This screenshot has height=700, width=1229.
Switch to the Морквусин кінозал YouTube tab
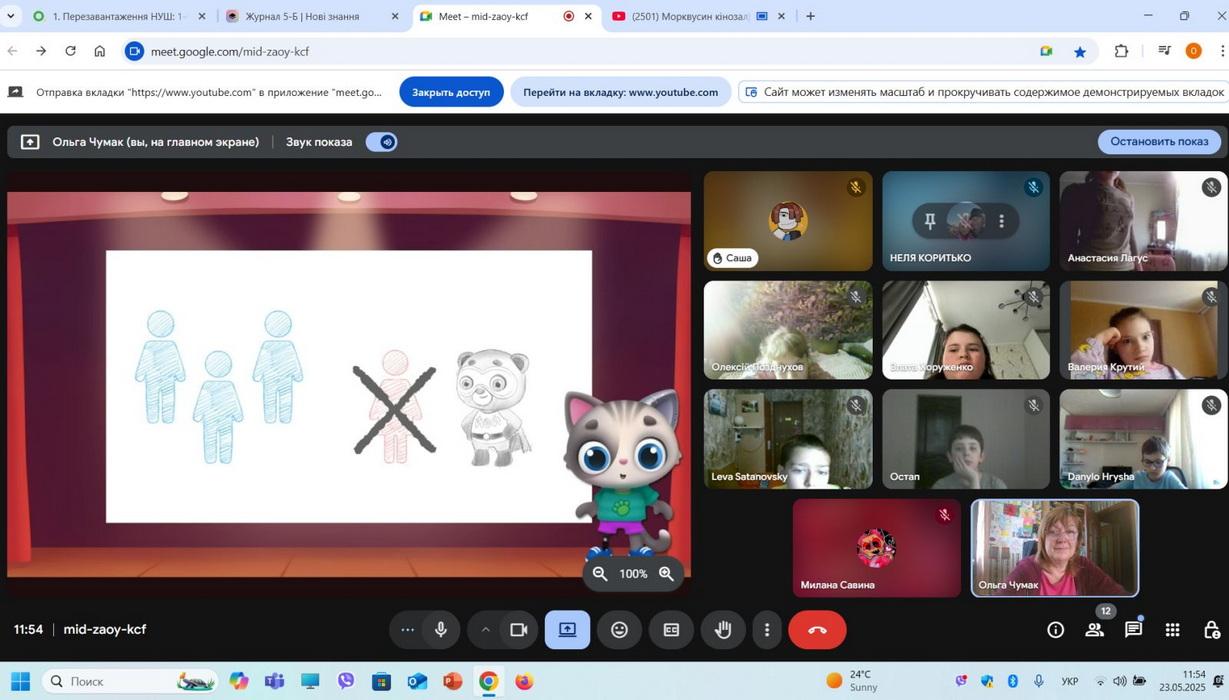click(699, 16)
